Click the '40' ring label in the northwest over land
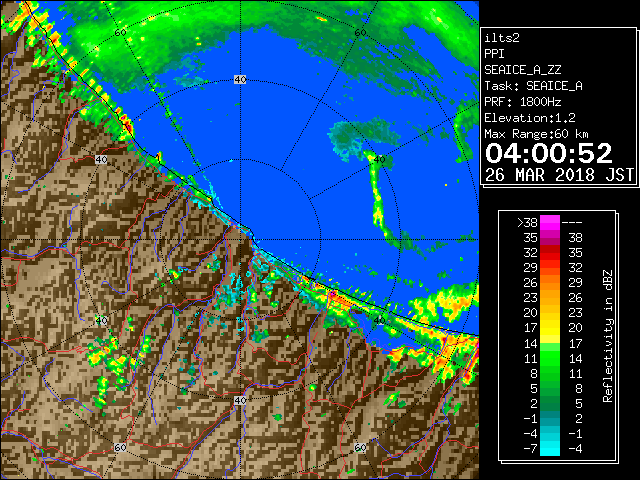The width and height of the screenshot is (640, 480). click(x=101, y=160)
